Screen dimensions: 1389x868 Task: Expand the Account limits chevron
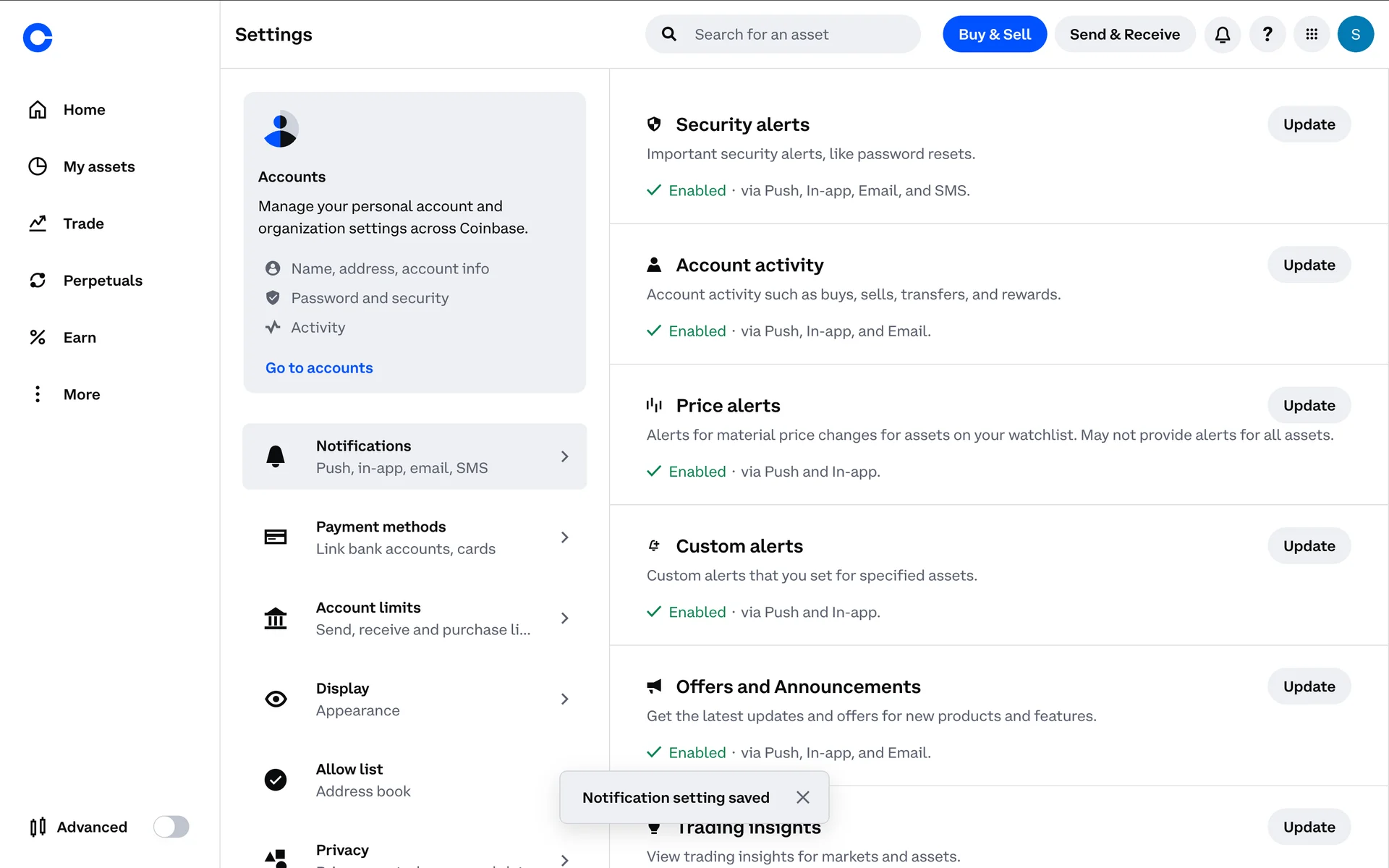(x=564, y=618)
